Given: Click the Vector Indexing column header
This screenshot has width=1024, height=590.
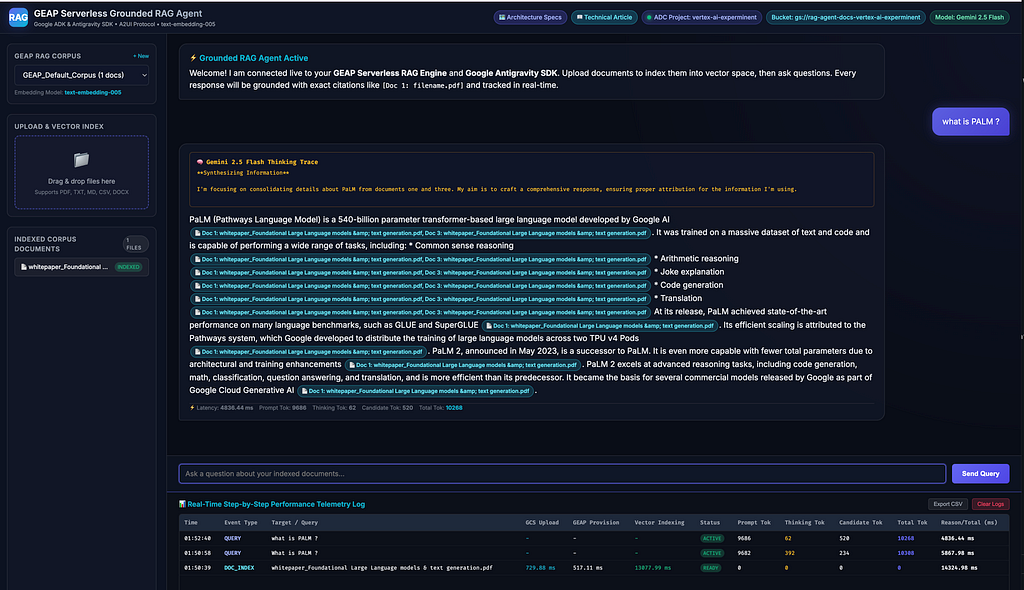Looking at the screenshot, I should coord(659,523).
